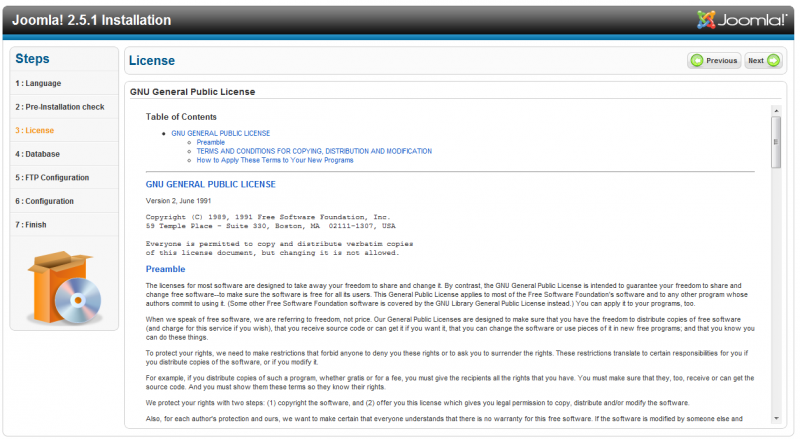The height and width of the screenshot is (439, 800).
Task: Click the 'License' page heading
Action: 152,61
